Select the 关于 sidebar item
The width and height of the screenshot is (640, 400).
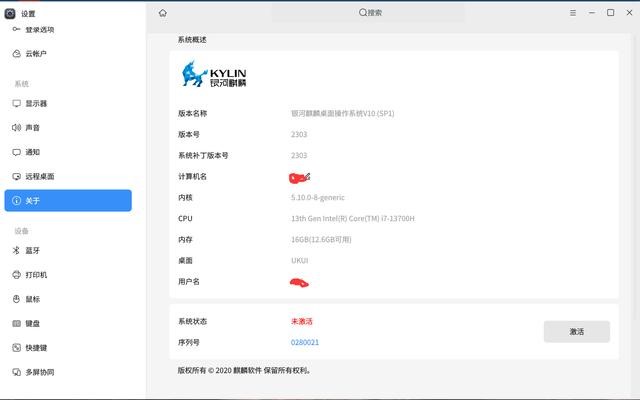68,200
